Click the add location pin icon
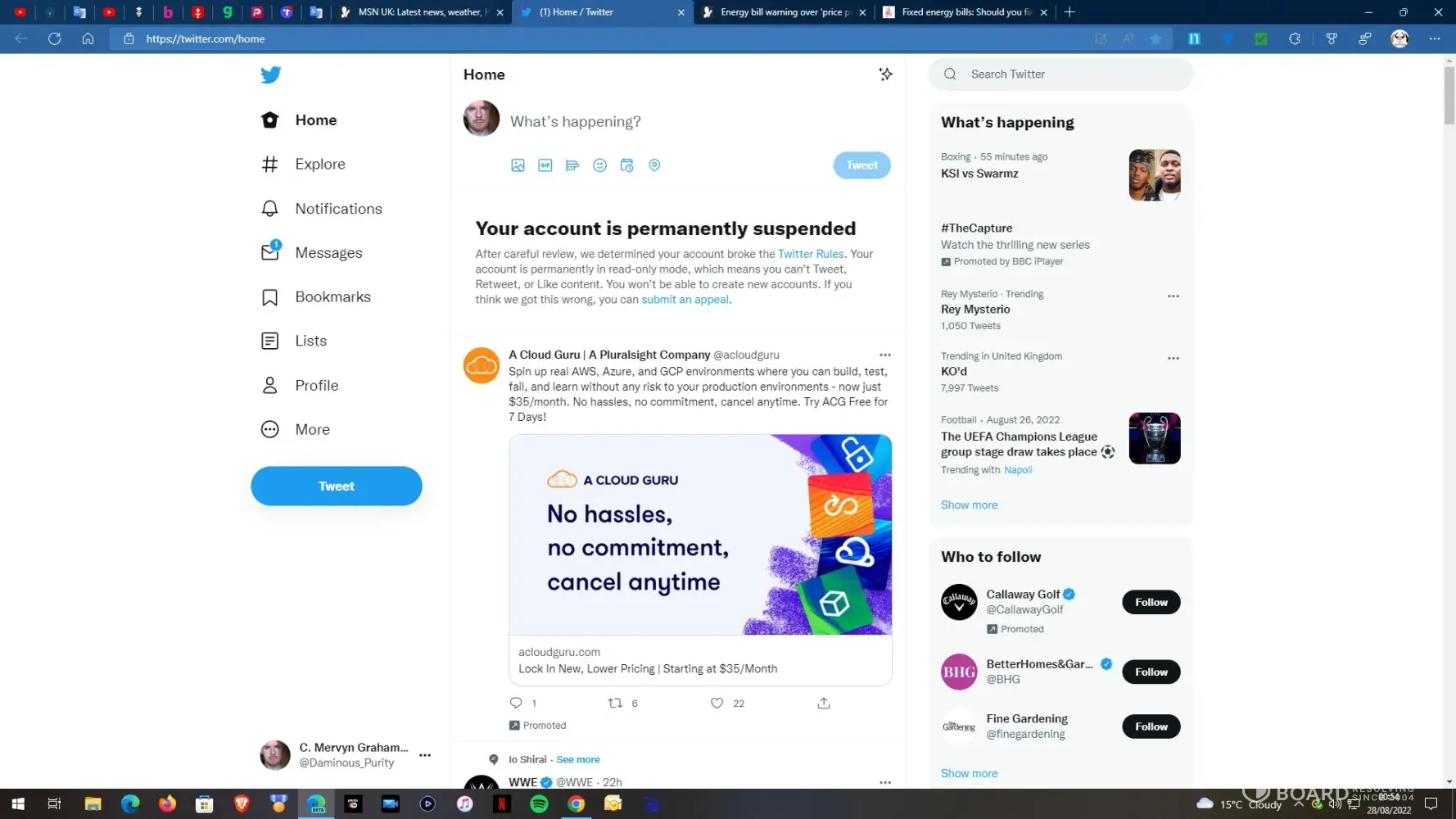The width and height of the screenshot is (1456, 819). [x=654, y=165]
